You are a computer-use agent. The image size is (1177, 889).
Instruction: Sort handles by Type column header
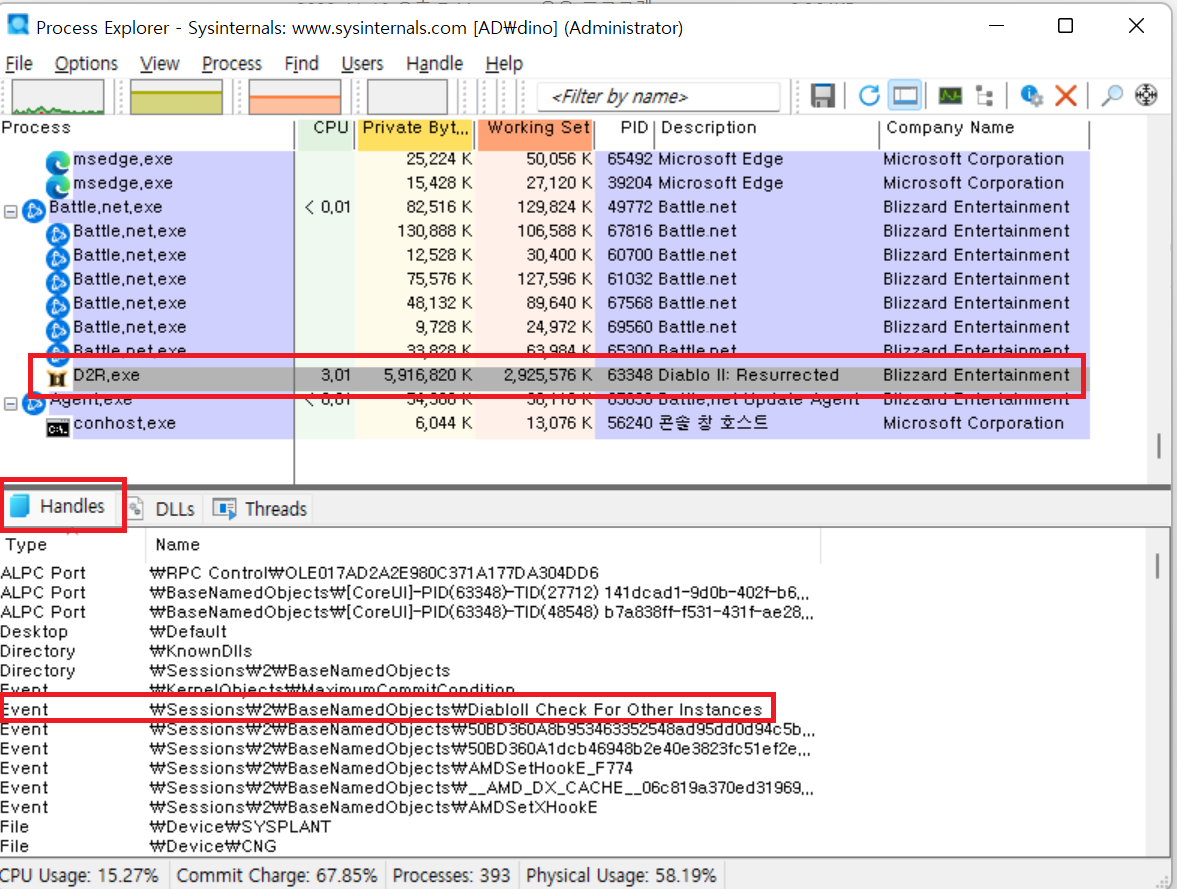point(73,545)
